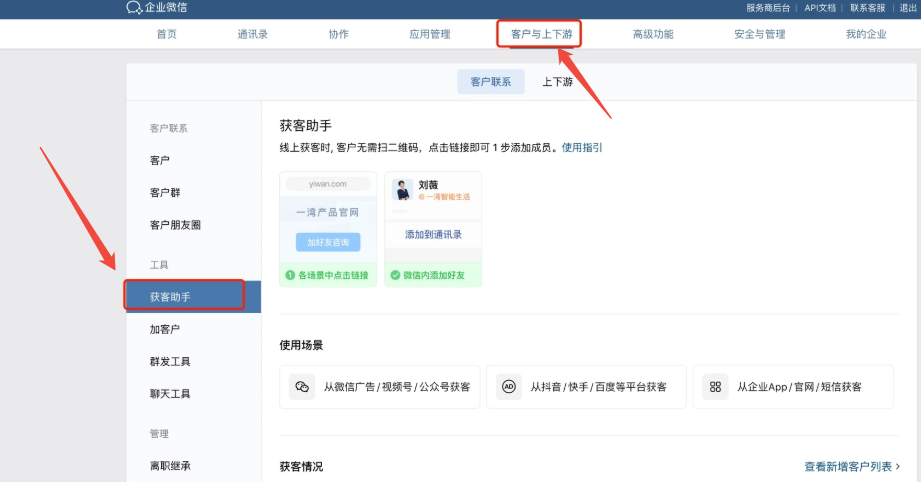Open the 从企业App/官网/短信获客 card

click(793, 386)
